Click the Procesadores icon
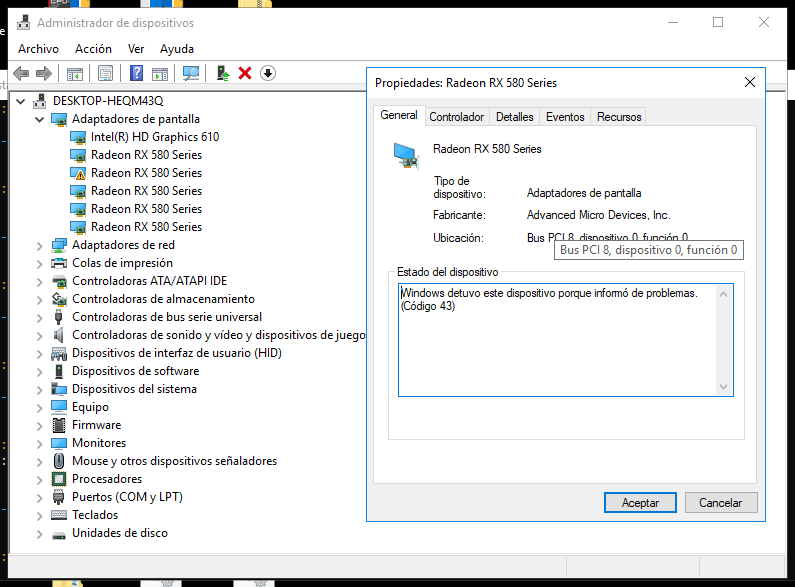The height and width of the screenshot is (587, 795). coord(59,479)
